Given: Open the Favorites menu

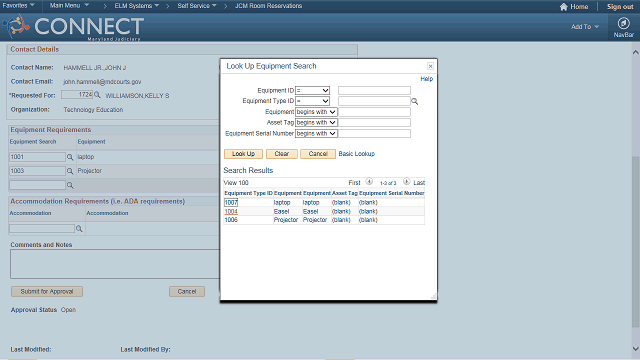Looking at the screenshot, I should click(x=18, y=6).
